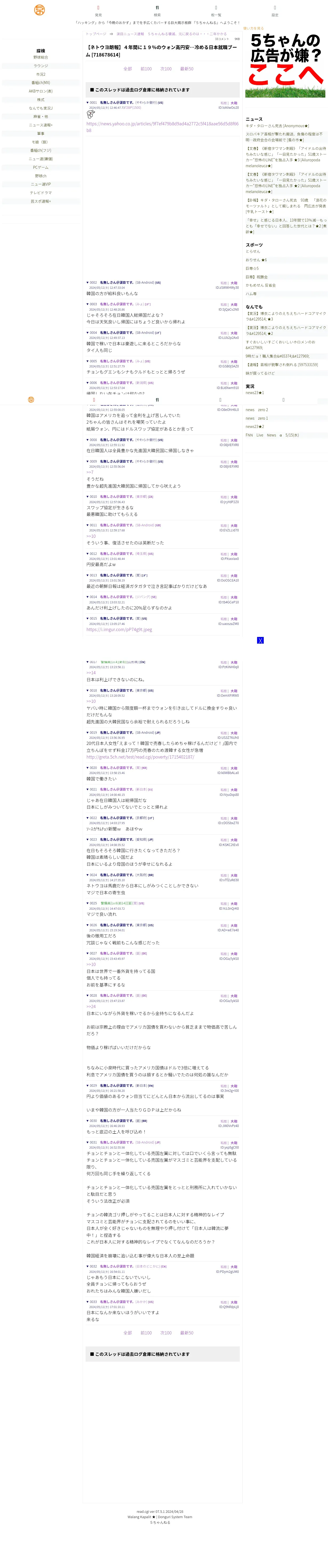Viewport: 328px width, 1568px height.
Task: Click the ニュース heading in right sidebar
Action: coord(254,119)
